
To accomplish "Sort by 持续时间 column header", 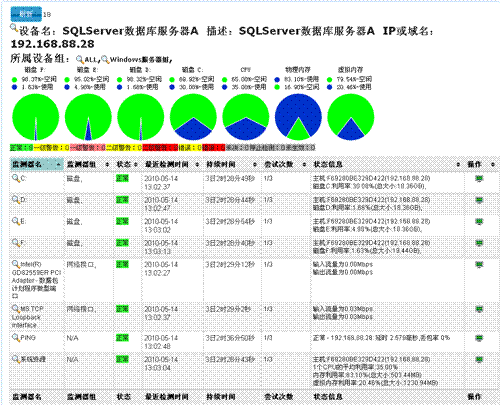I will tap(221, 164).
